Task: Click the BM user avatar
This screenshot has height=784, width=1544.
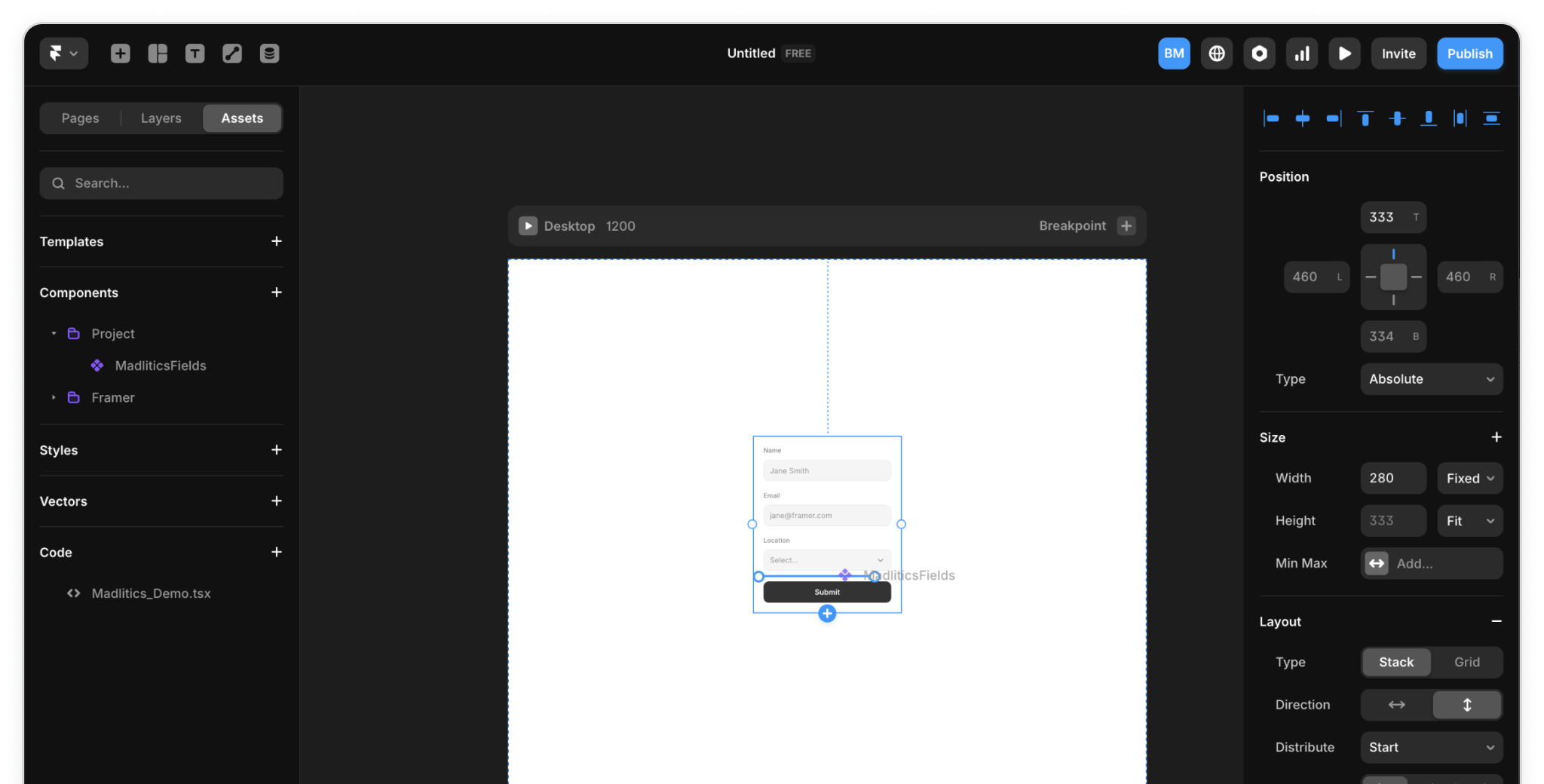Action: point(1174,54)
